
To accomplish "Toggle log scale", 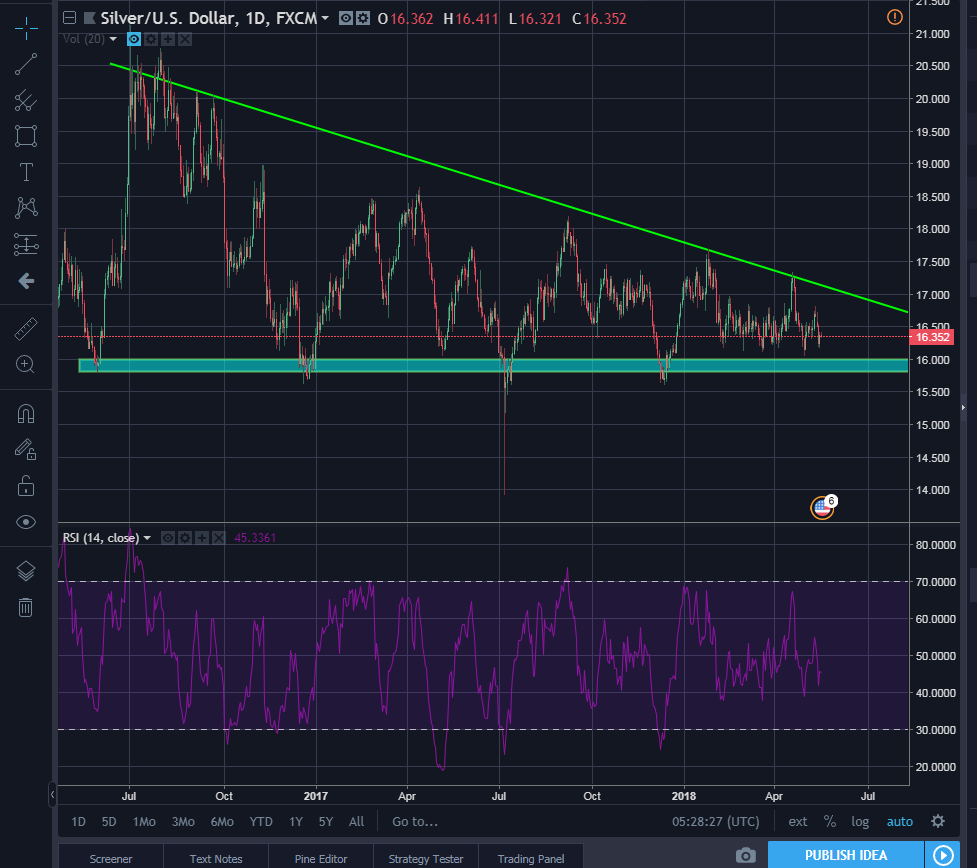I will coord(860,822).
